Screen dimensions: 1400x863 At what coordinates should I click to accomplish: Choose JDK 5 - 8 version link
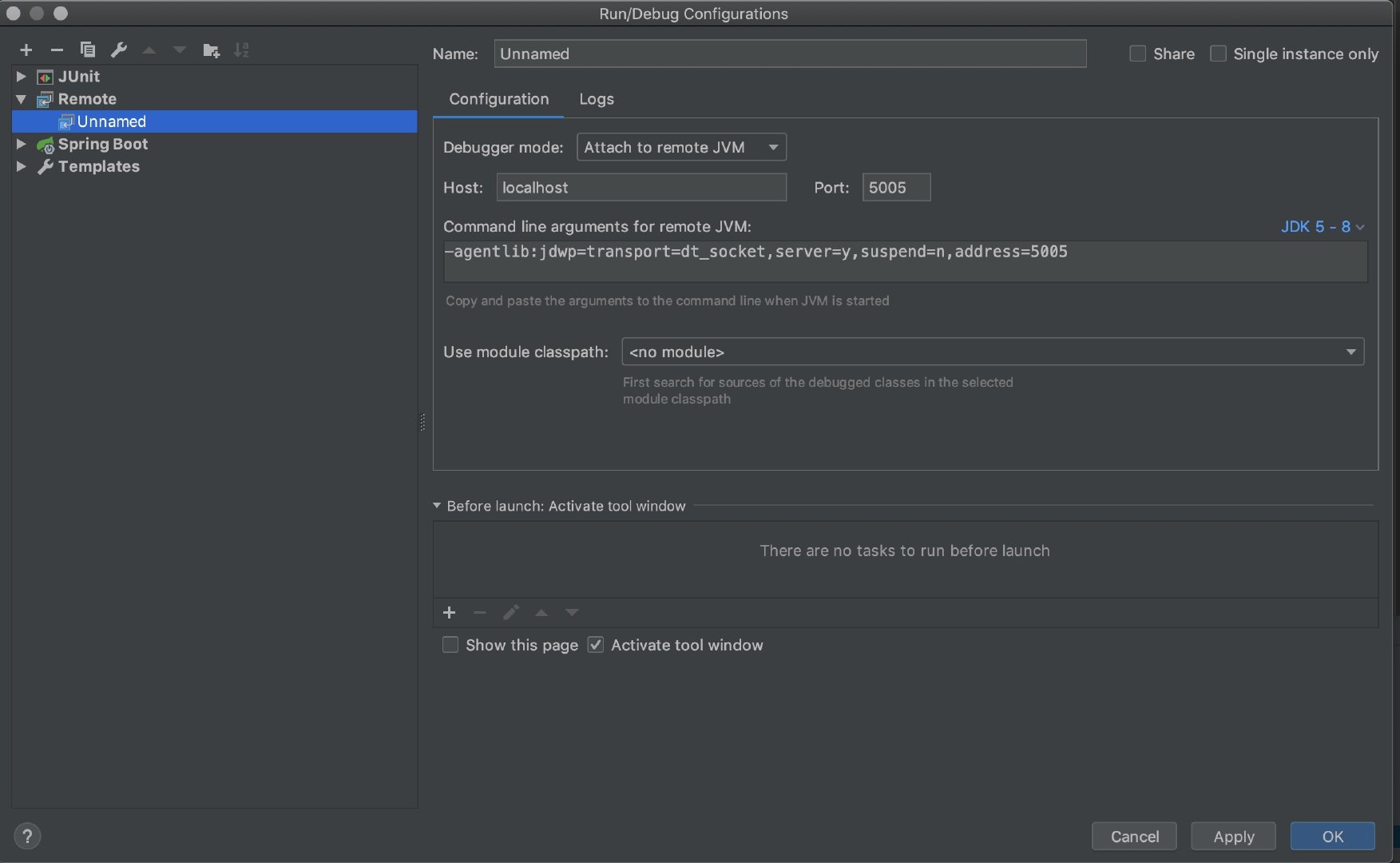[1322, 227]
